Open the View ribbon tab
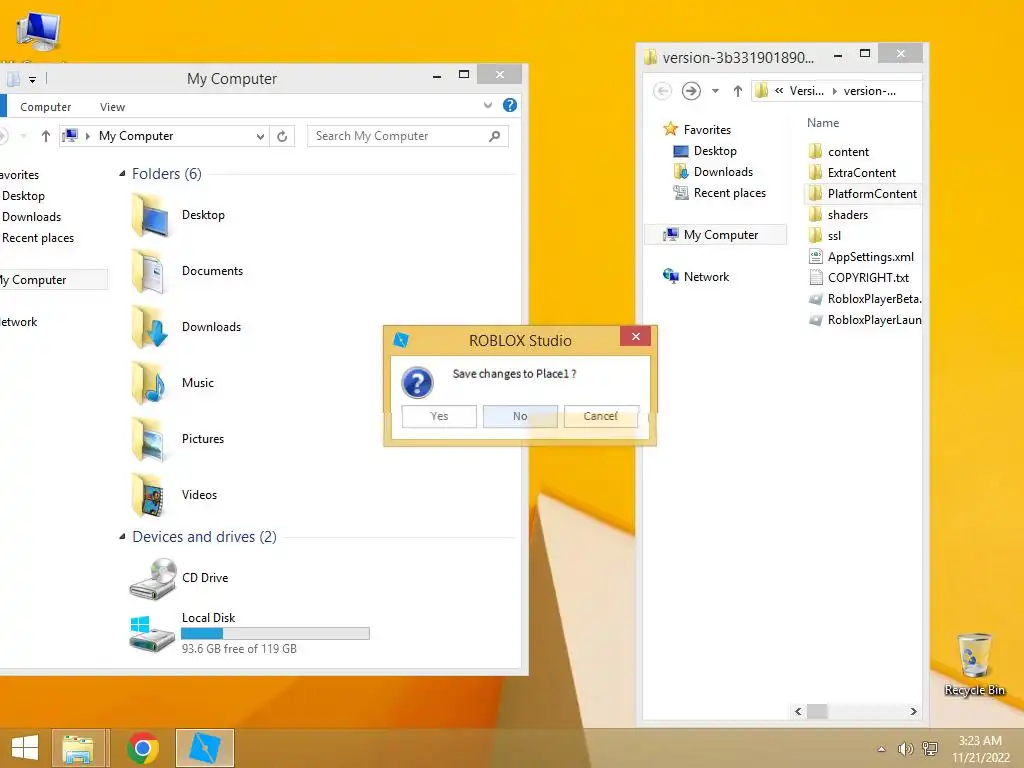Screen dimensions: 1024x768 click(x=112, y=106)
